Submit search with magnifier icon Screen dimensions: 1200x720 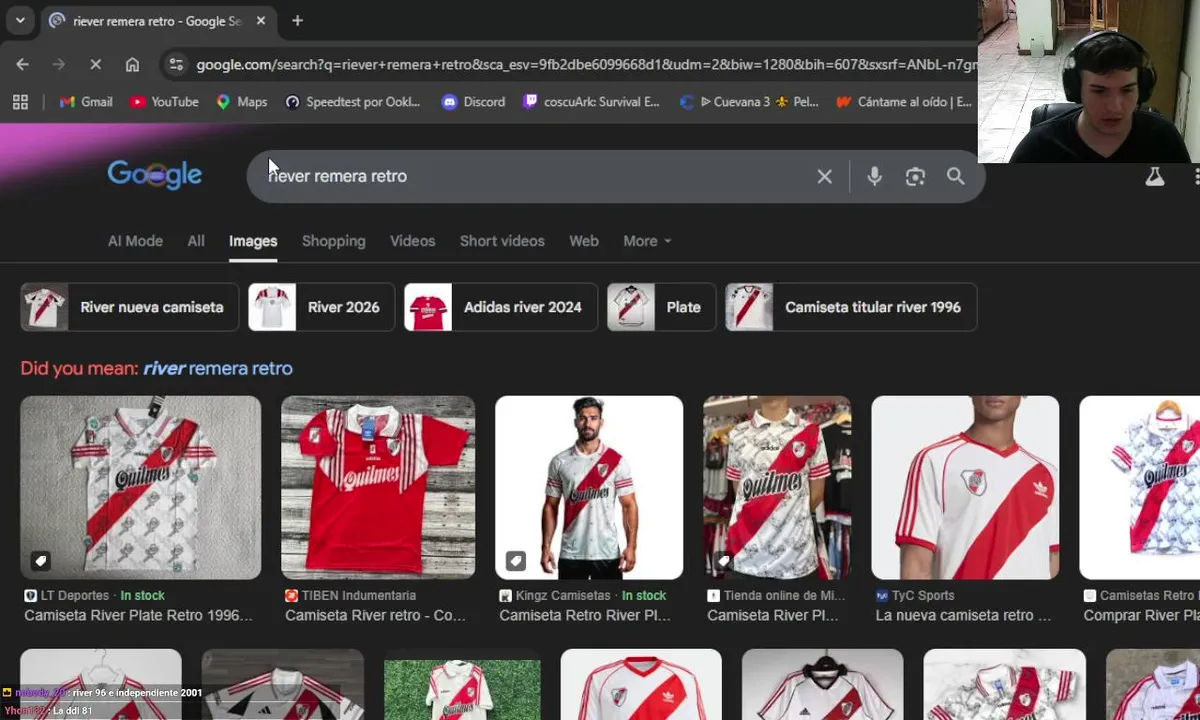[956, 177]
